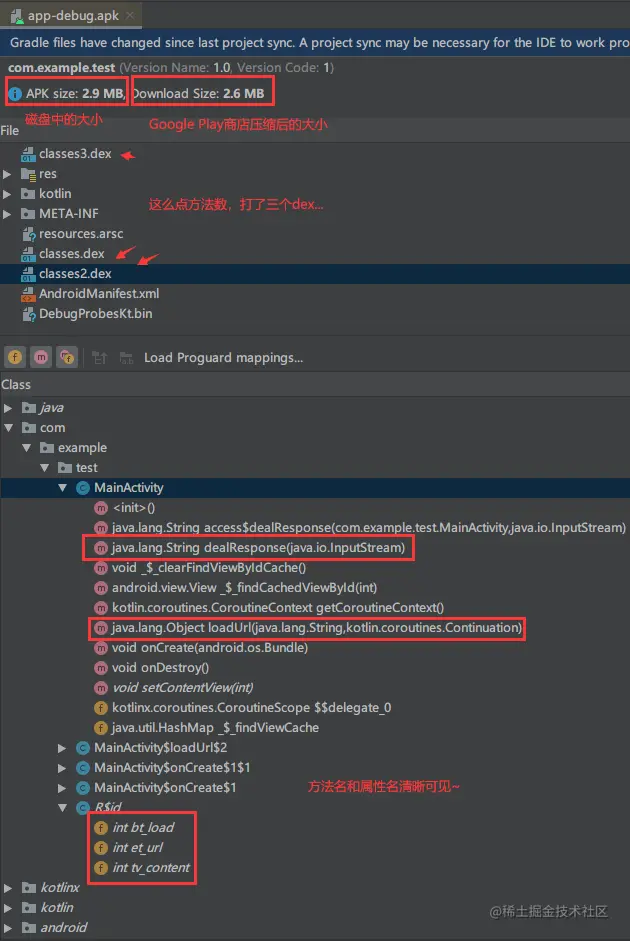Expand the META-INF folder
This screenshot has width=630, height=941.
coord(7,214)
